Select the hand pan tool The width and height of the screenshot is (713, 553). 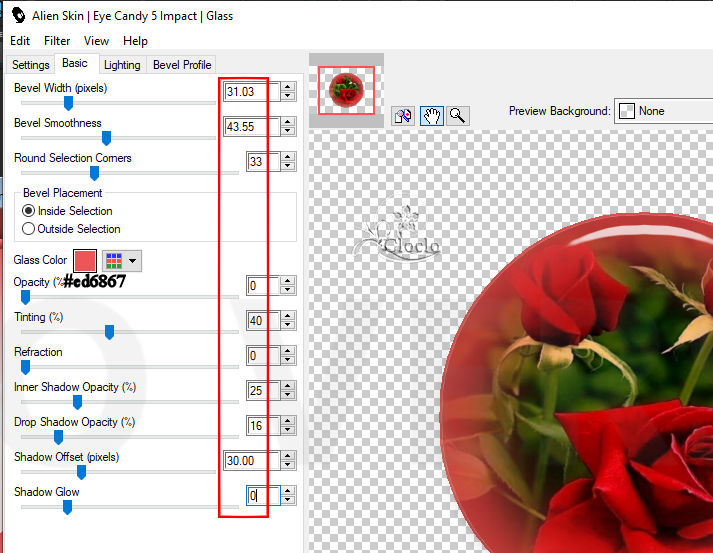coord(432,115)
